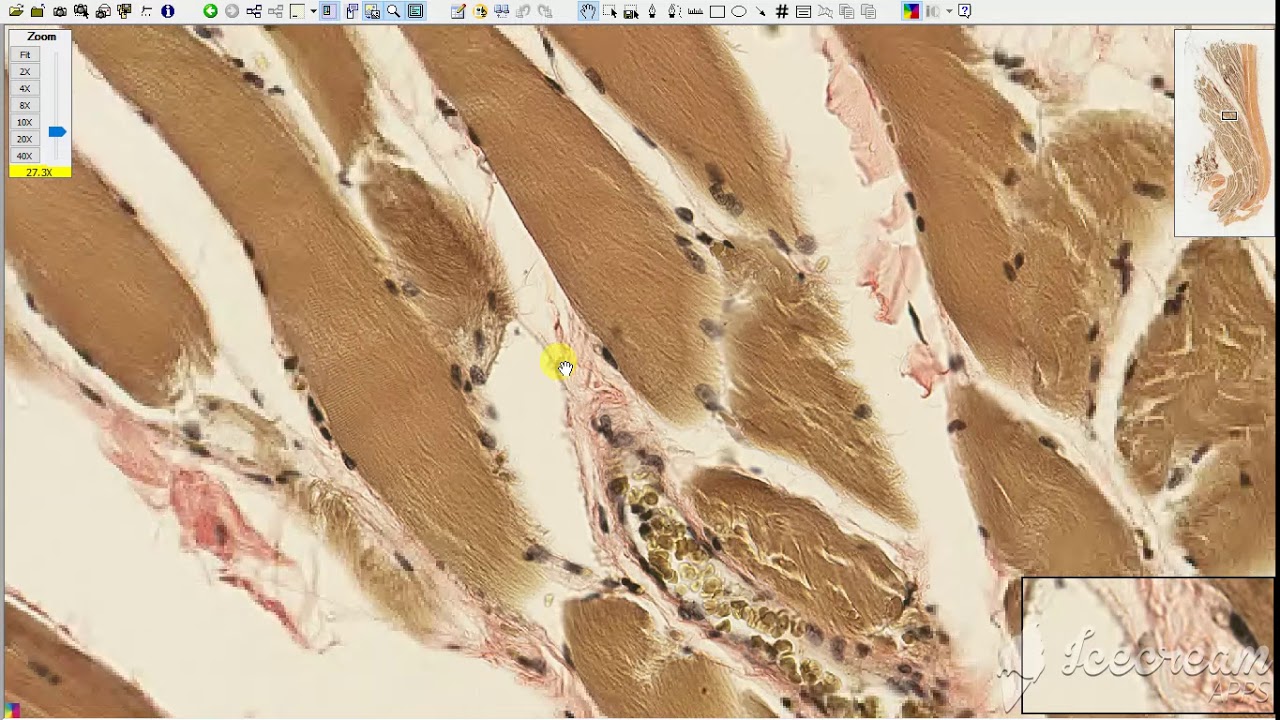
Task: Click the first hierarchy tree icon
Action: point(254,11)
